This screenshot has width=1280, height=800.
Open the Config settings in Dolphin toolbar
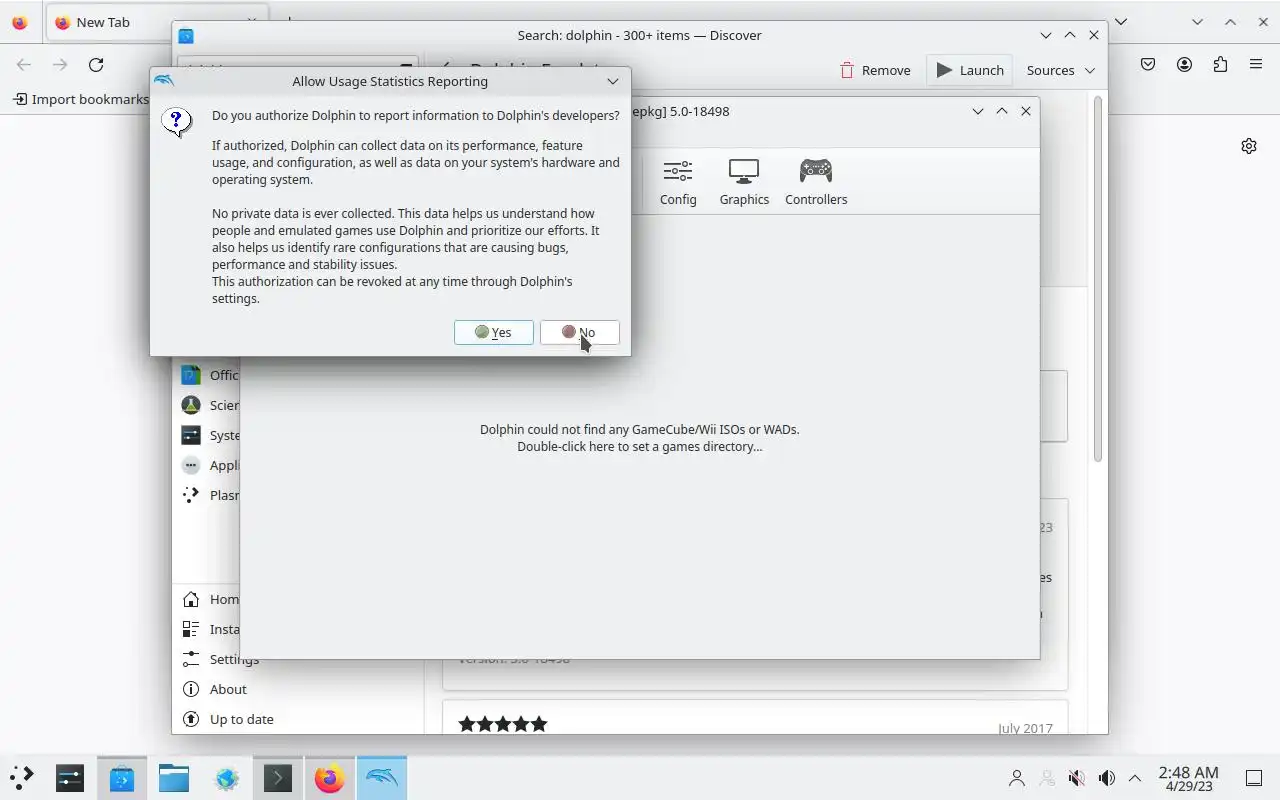point(677,182)
